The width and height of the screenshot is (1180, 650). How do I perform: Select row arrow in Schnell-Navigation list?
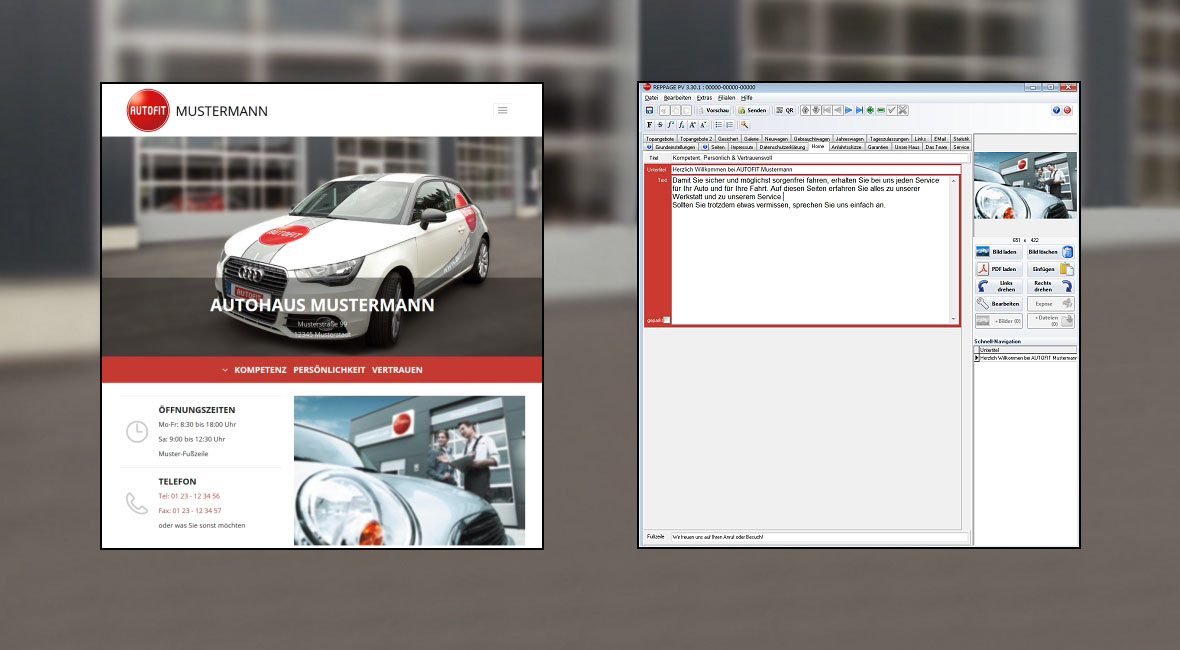coord(977,357)
